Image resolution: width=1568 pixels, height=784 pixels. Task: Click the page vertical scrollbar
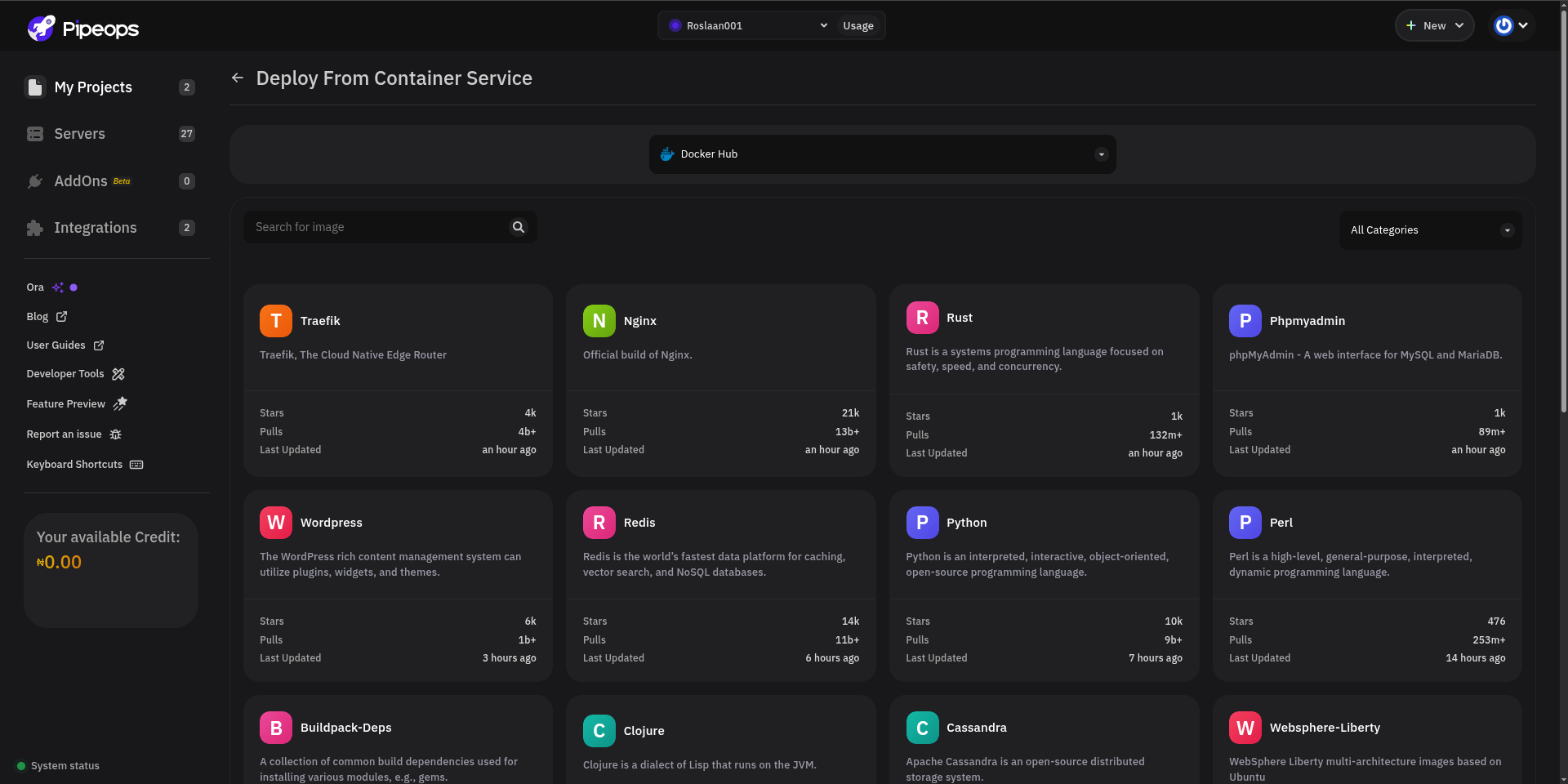click(x=1563, y=212)
